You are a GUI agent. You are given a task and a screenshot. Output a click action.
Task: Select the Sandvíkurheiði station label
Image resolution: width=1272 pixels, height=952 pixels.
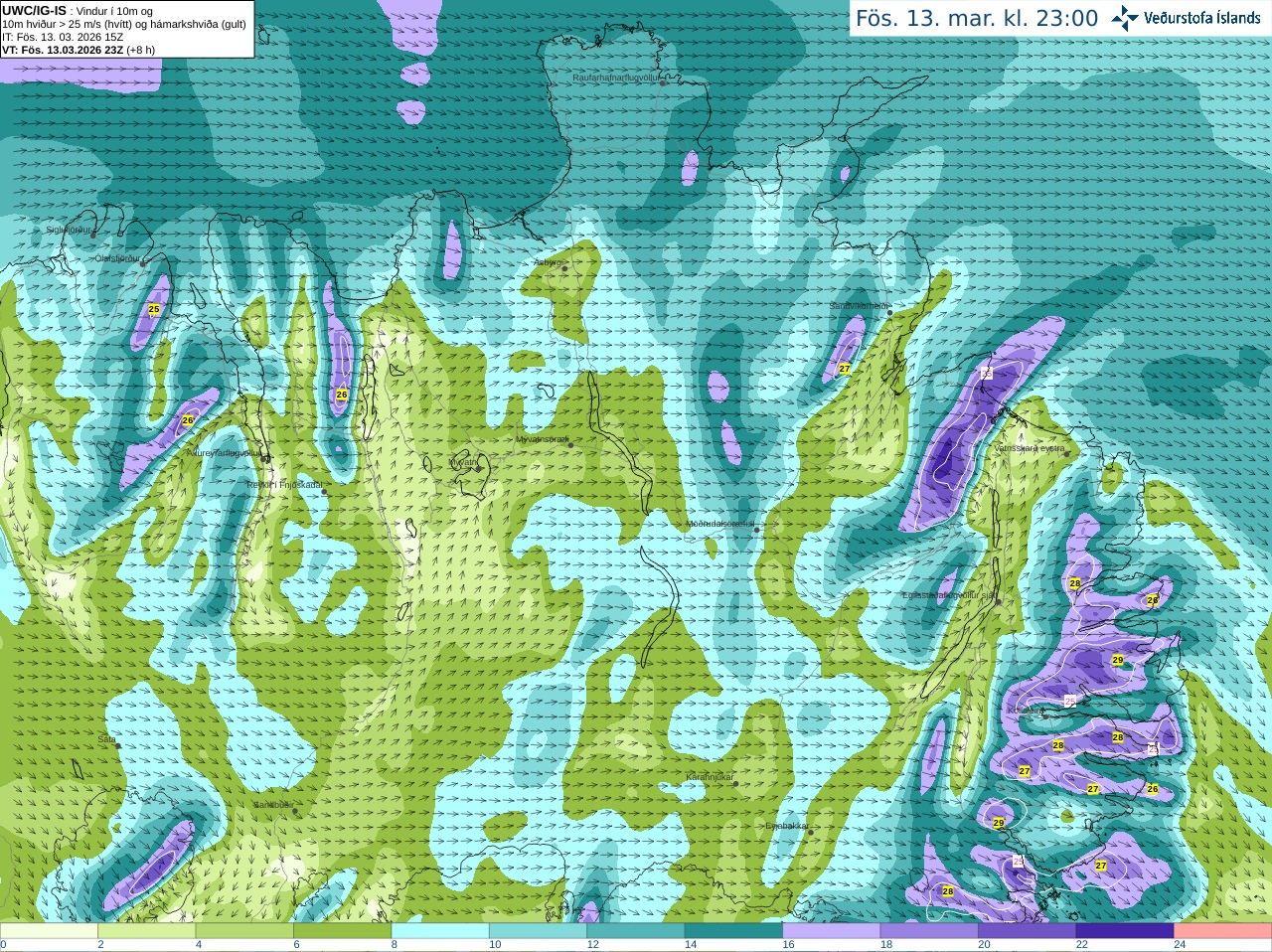coord(859,306)
